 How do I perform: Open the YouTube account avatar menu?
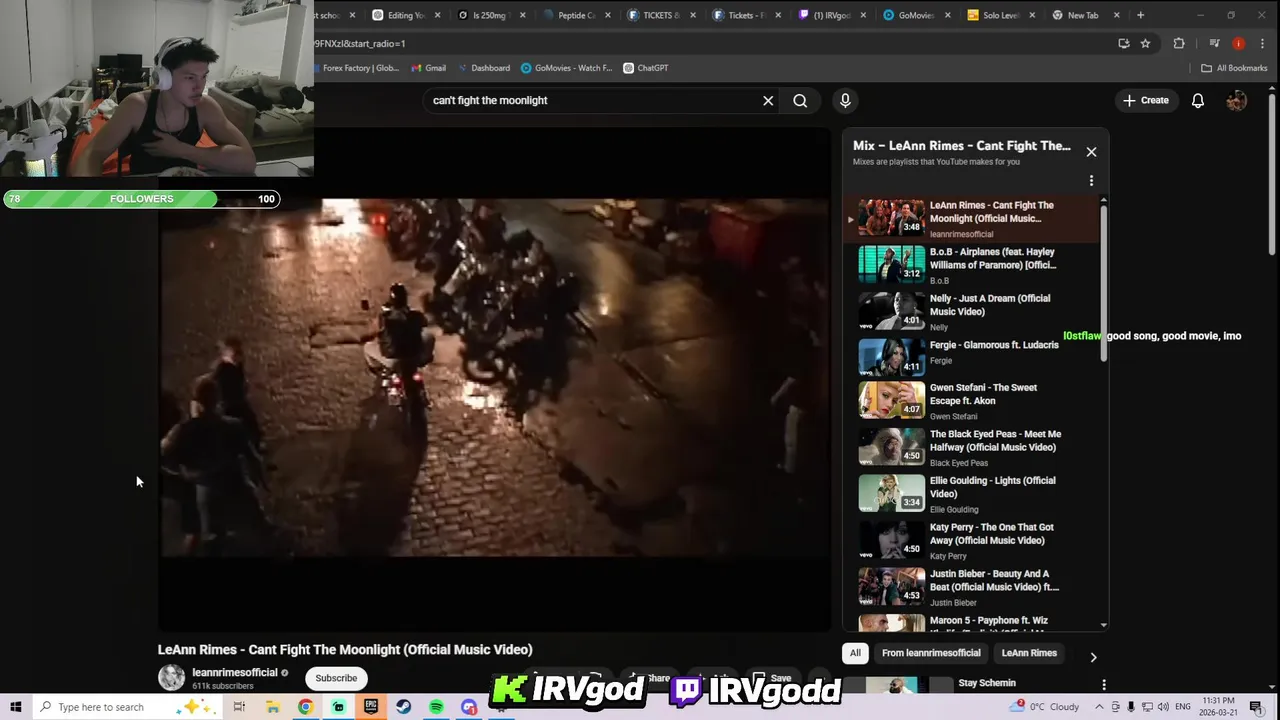point(1237,100)
